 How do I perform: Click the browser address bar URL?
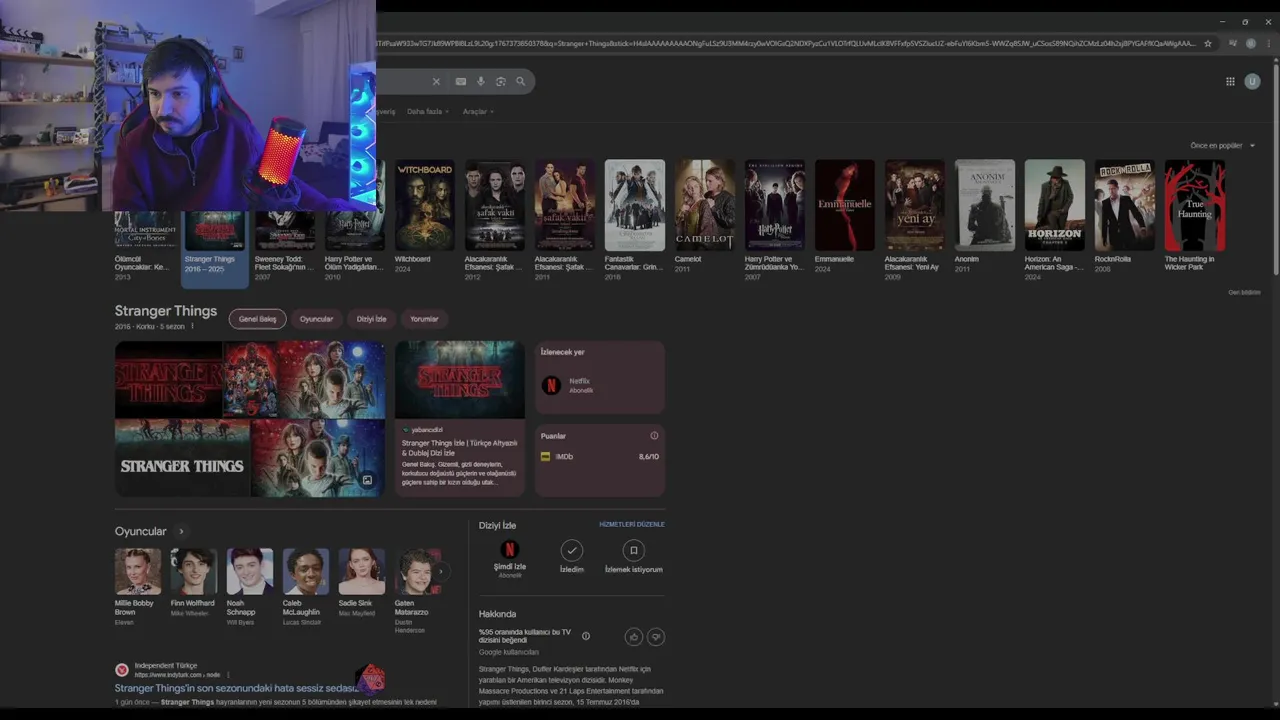pos(785,44)
